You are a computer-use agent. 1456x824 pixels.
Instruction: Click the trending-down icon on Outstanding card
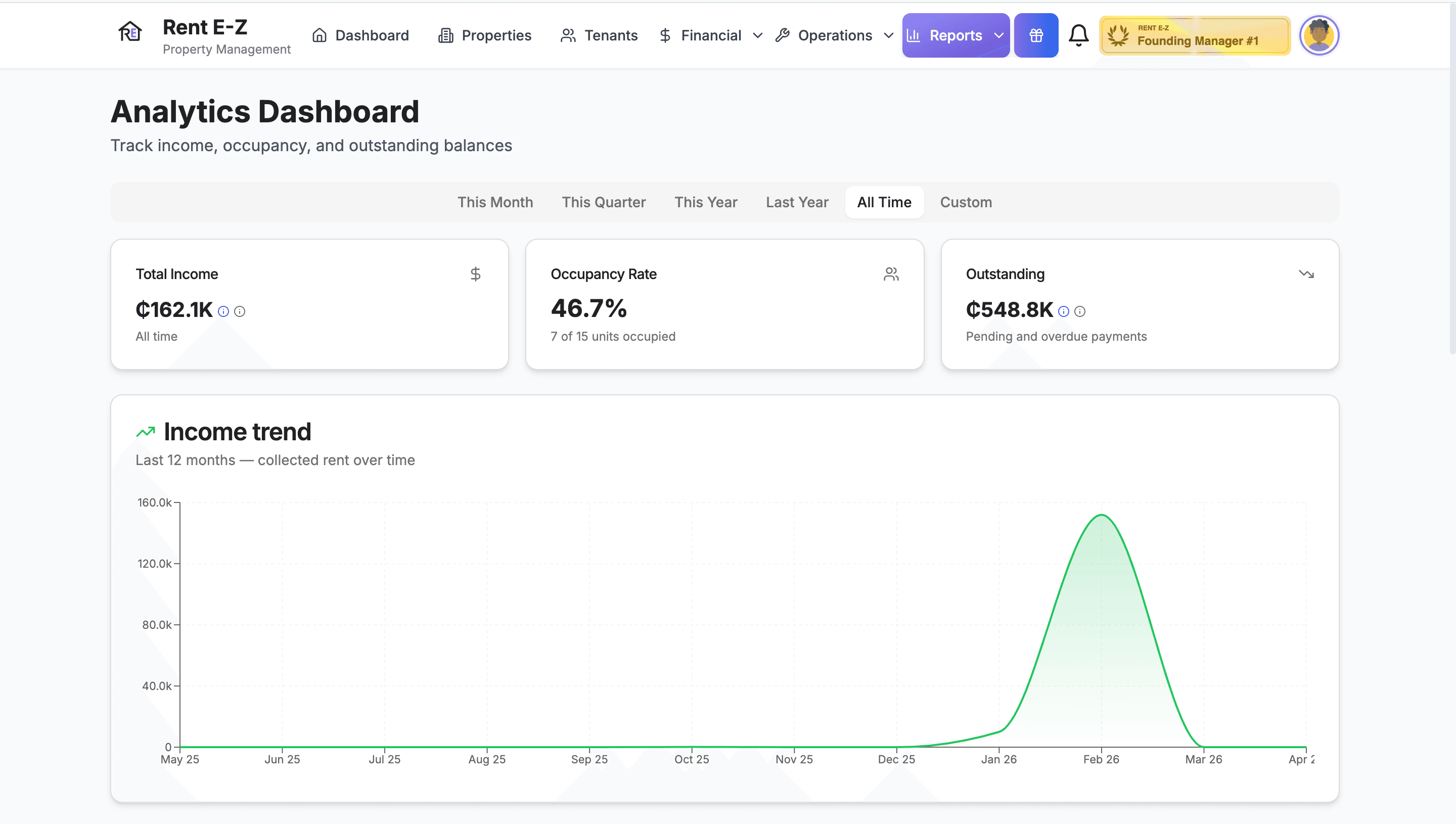pos(1306,274)
